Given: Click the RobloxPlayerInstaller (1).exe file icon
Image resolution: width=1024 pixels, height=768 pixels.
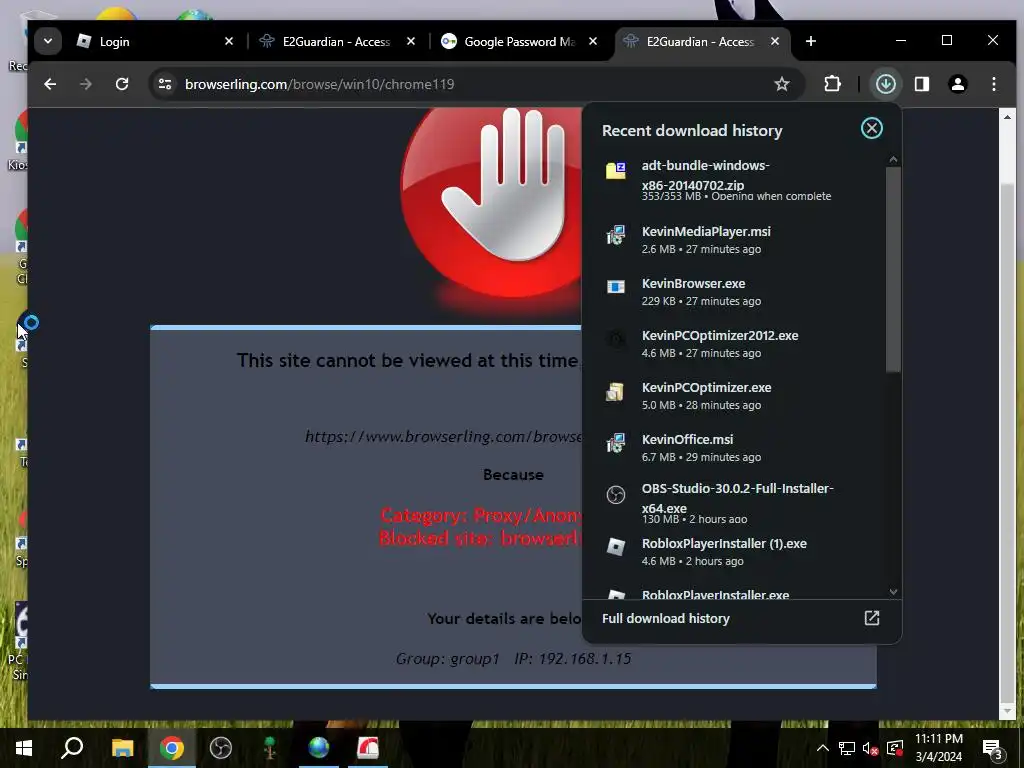Looking at the screenshot, I should (615, 547).
